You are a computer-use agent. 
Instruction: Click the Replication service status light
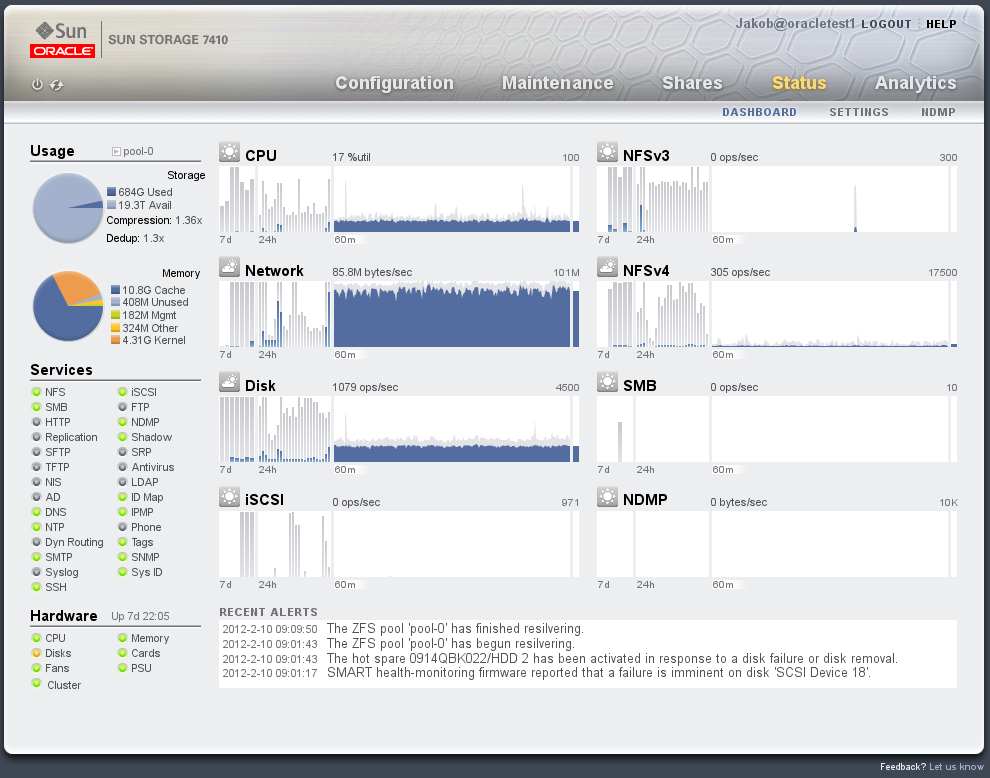pos(37,437)
